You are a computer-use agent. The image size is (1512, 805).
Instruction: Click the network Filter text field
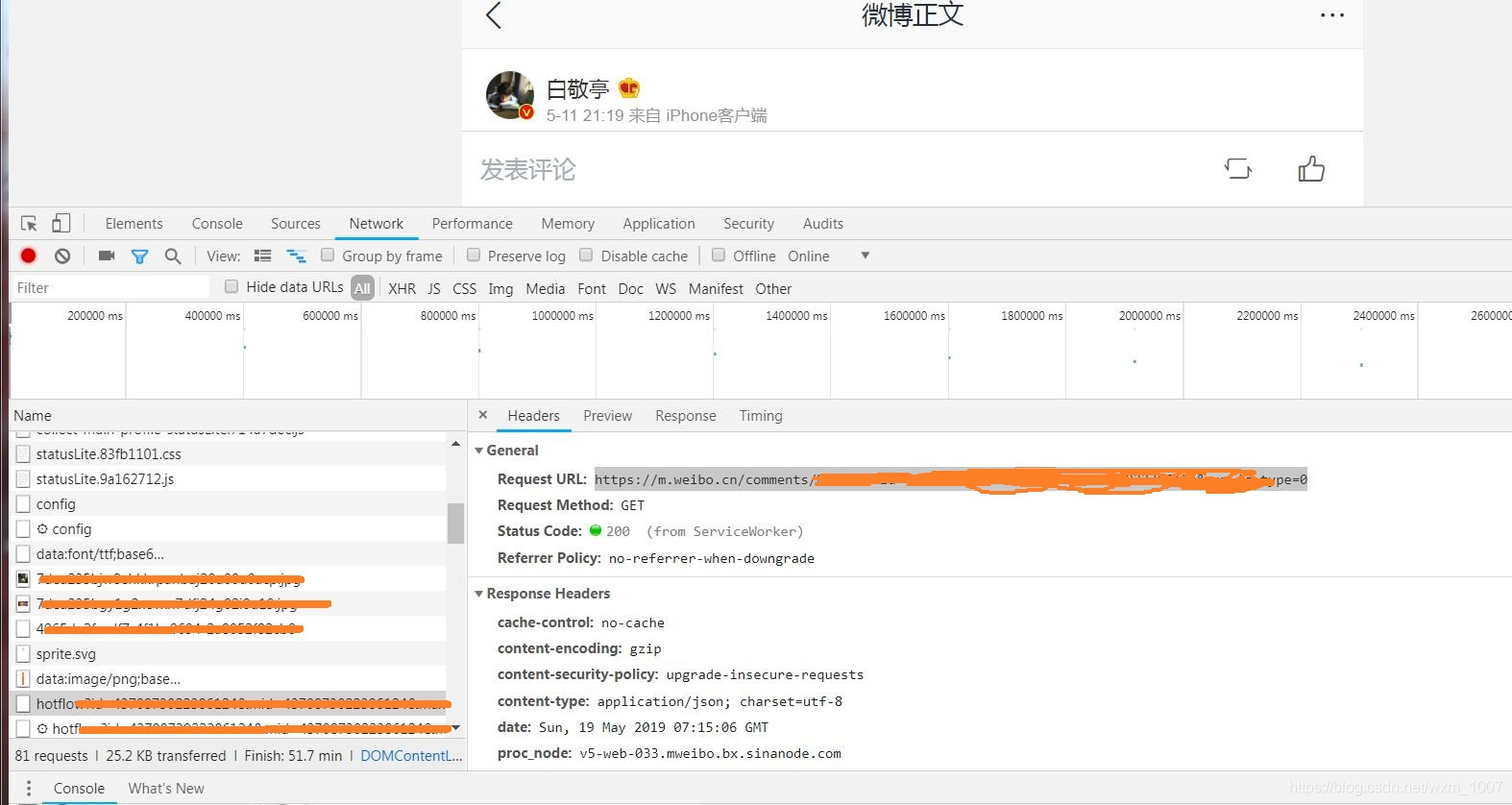110,287
